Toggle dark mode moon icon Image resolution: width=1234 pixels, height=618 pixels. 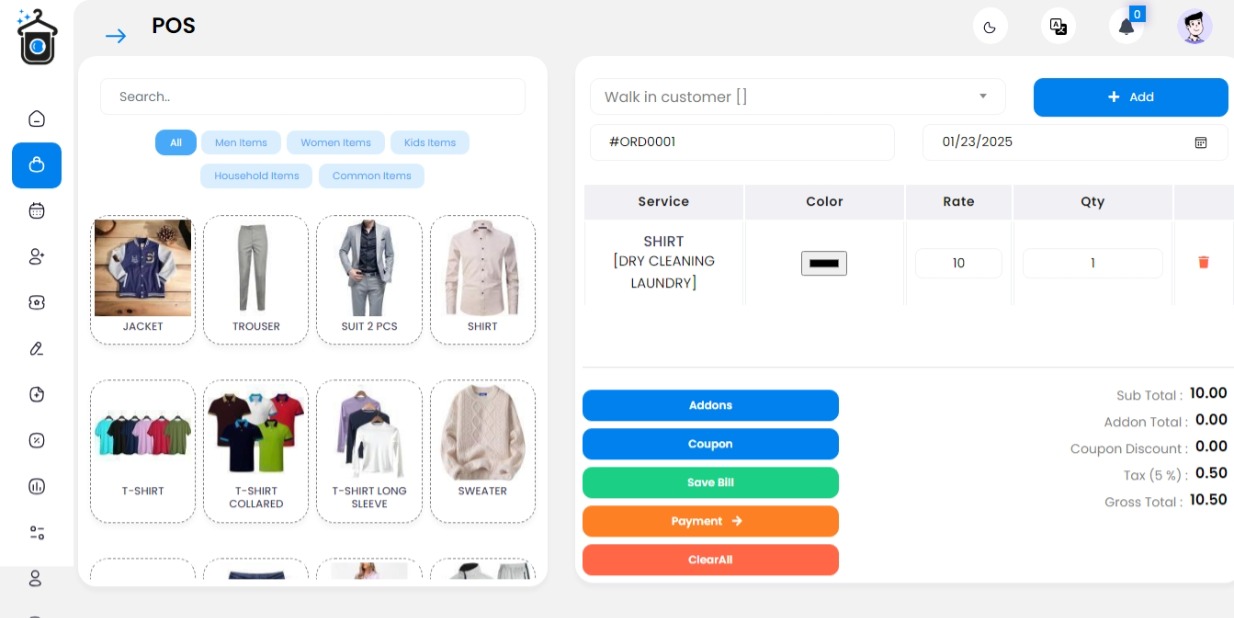990,26
